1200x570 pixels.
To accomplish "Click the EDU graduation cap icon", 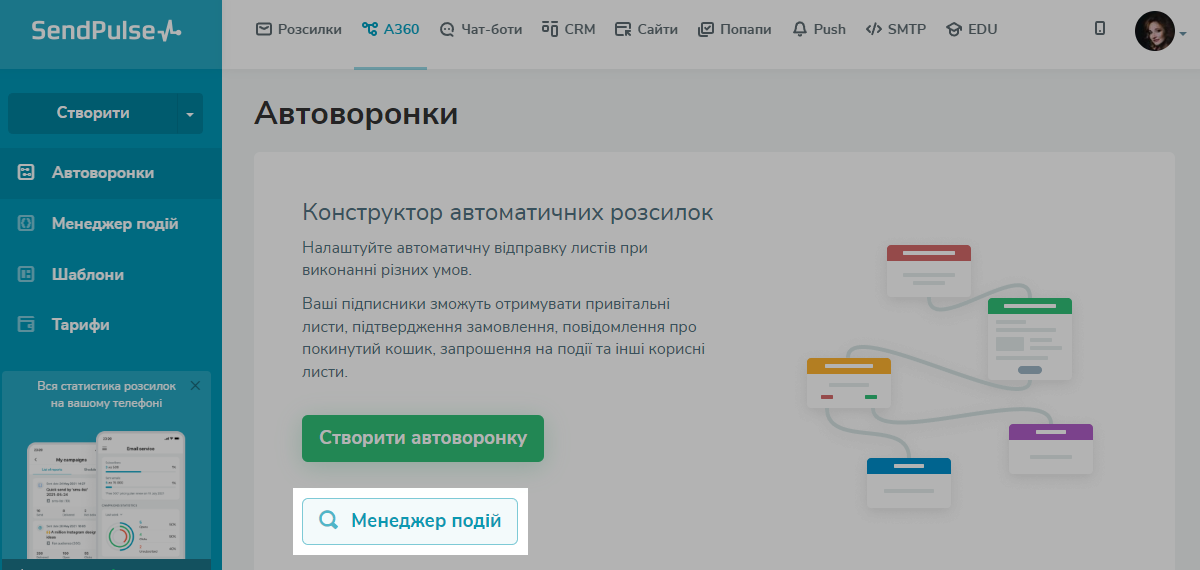I will pos(953,29).
